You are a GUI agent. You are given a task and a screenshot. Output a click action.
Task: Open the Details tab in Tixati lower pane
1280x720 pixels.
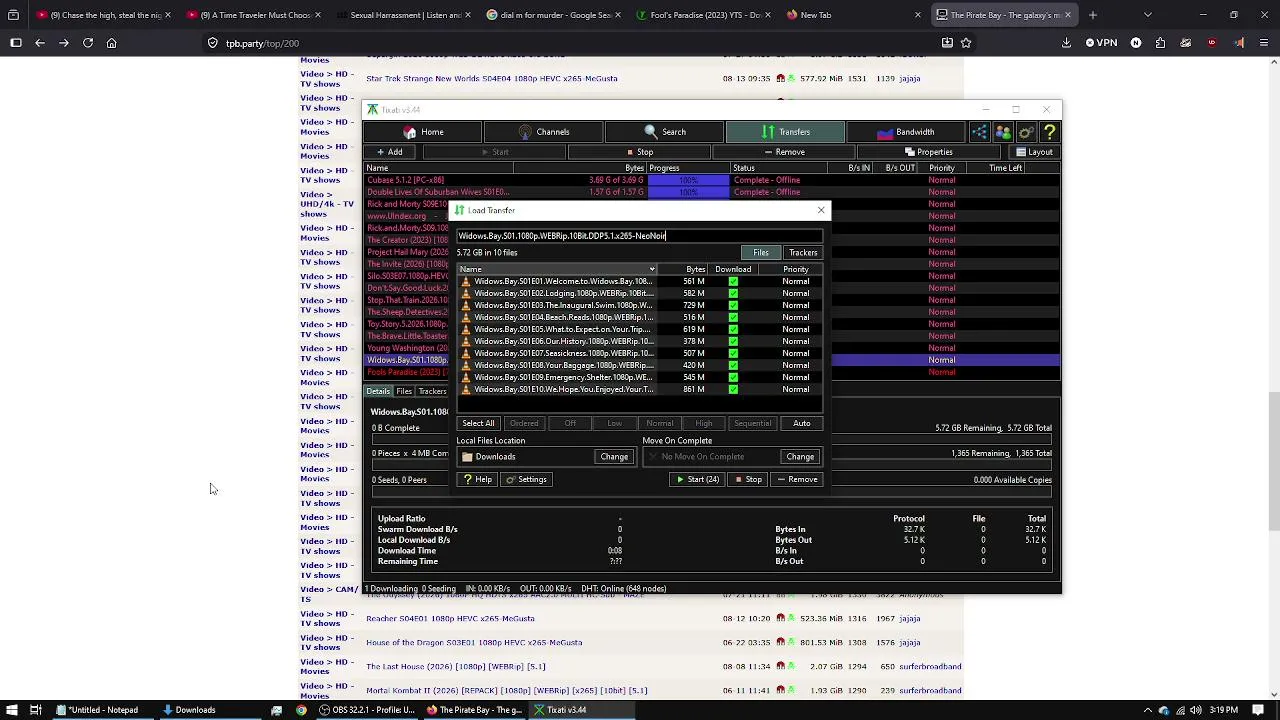[378, 391]
